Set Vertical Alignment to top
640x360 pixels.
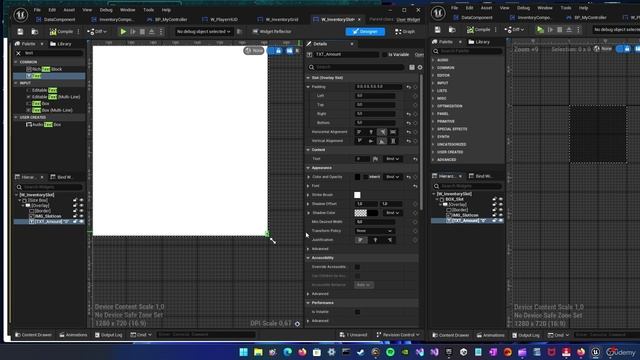359,141
